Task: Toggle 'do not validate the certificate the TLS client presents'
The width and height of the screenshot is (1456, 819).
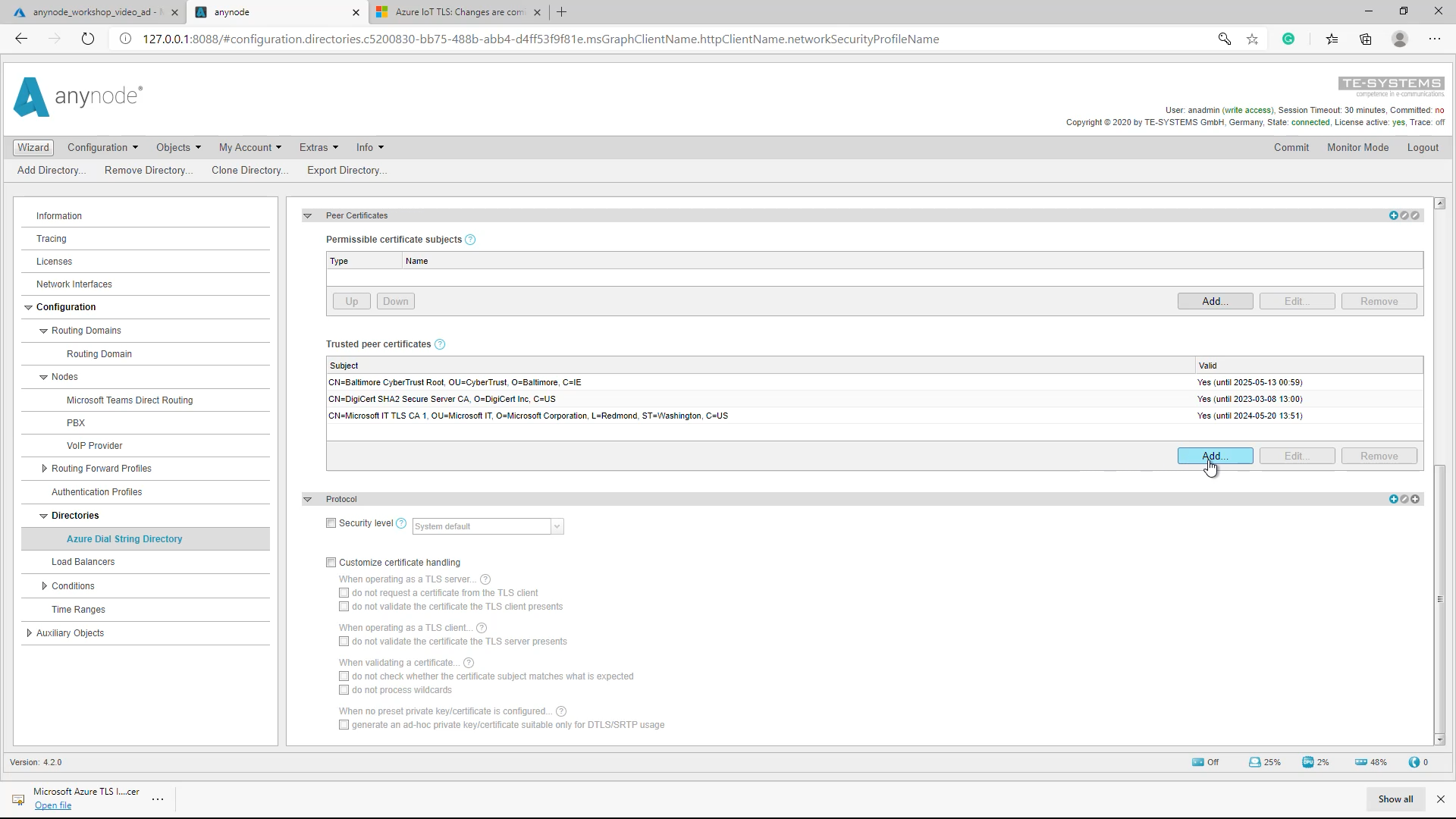Action: click(x=344, y=607)
